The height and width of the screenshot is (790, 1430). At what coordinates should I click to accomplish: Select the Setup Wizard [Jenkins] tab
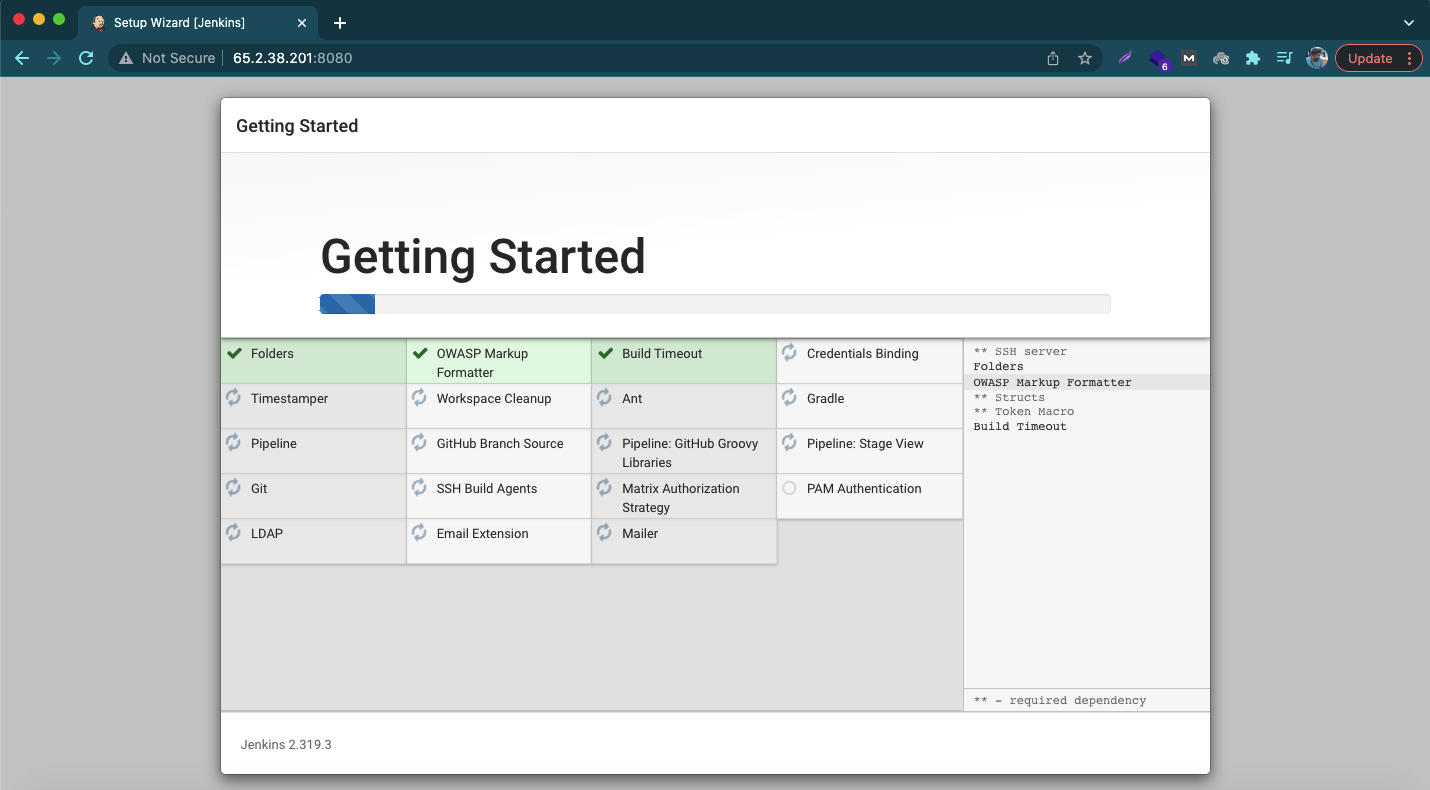[x=200, y=23]
